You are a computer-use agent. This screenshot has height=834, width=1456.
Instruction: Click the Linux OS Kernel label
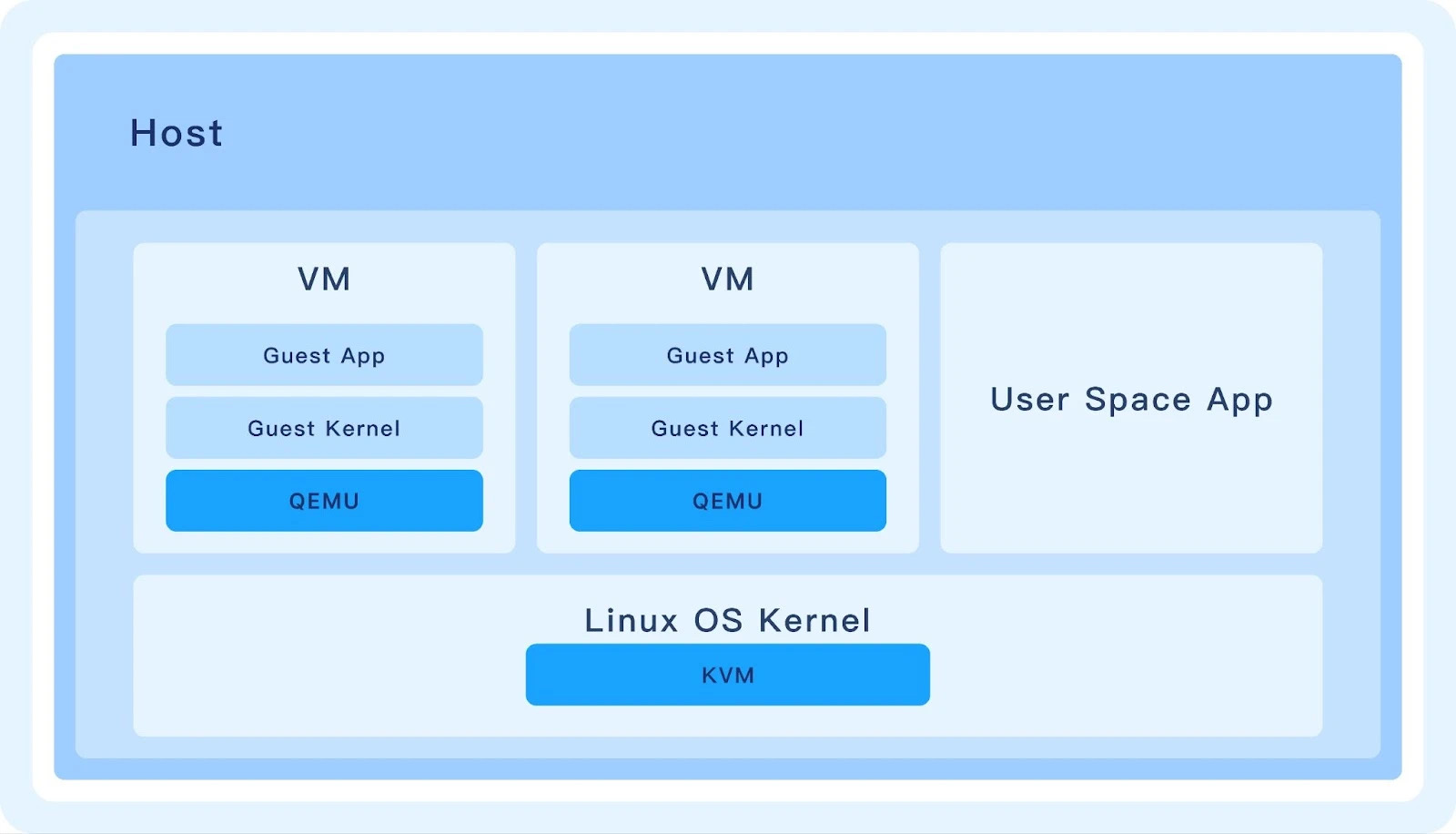728,620
